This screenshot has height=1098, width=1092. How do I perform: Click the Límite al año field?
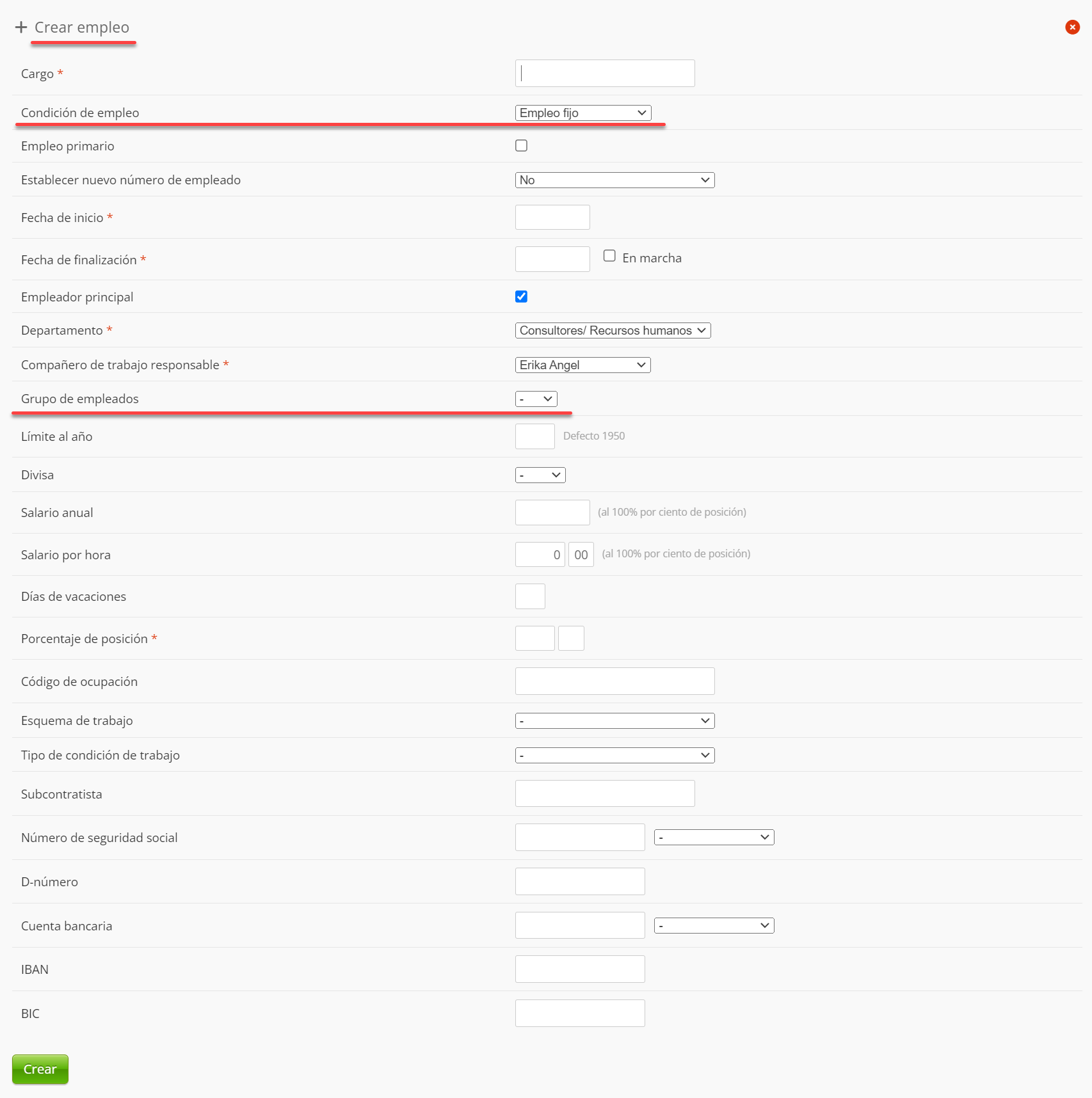[534, 436]
